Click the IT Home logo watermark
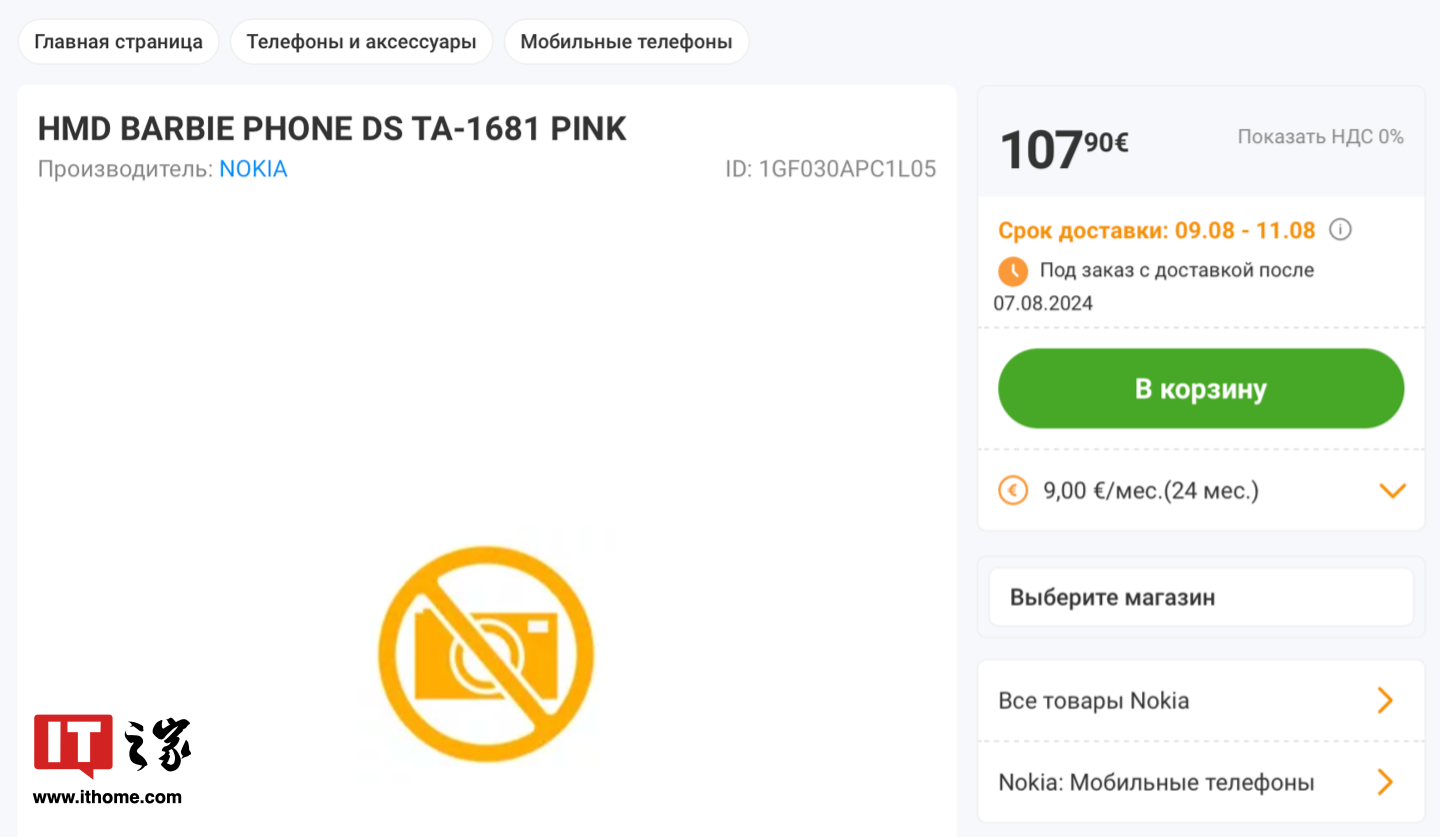Screen dimensions: 1440x837 click(x=112, y=745)
